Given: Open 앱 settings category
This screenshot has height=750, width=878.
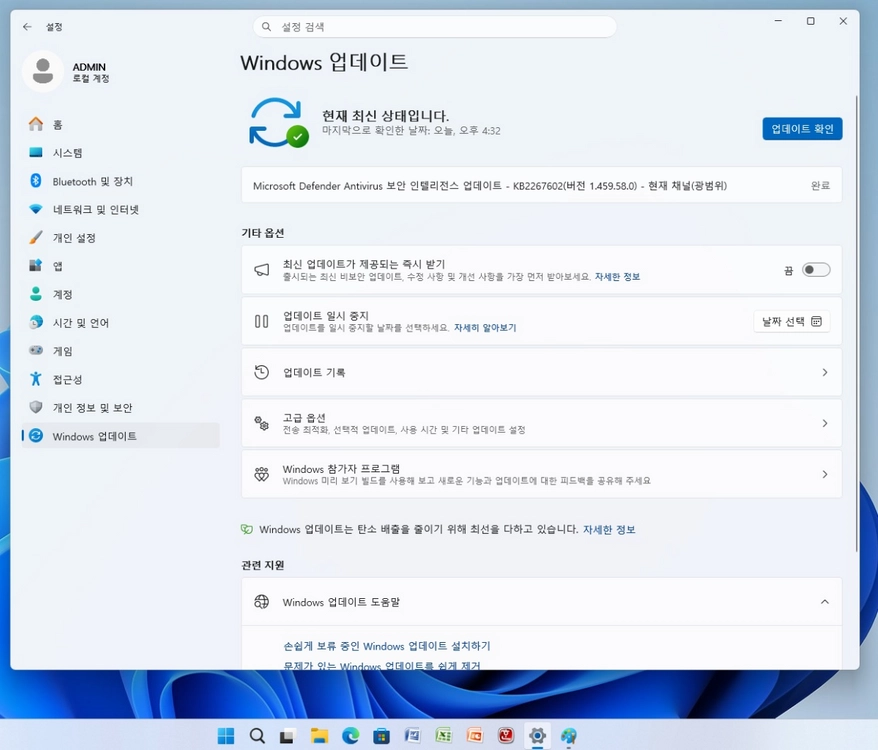Looking at the screenshot, I should (120, 266).
